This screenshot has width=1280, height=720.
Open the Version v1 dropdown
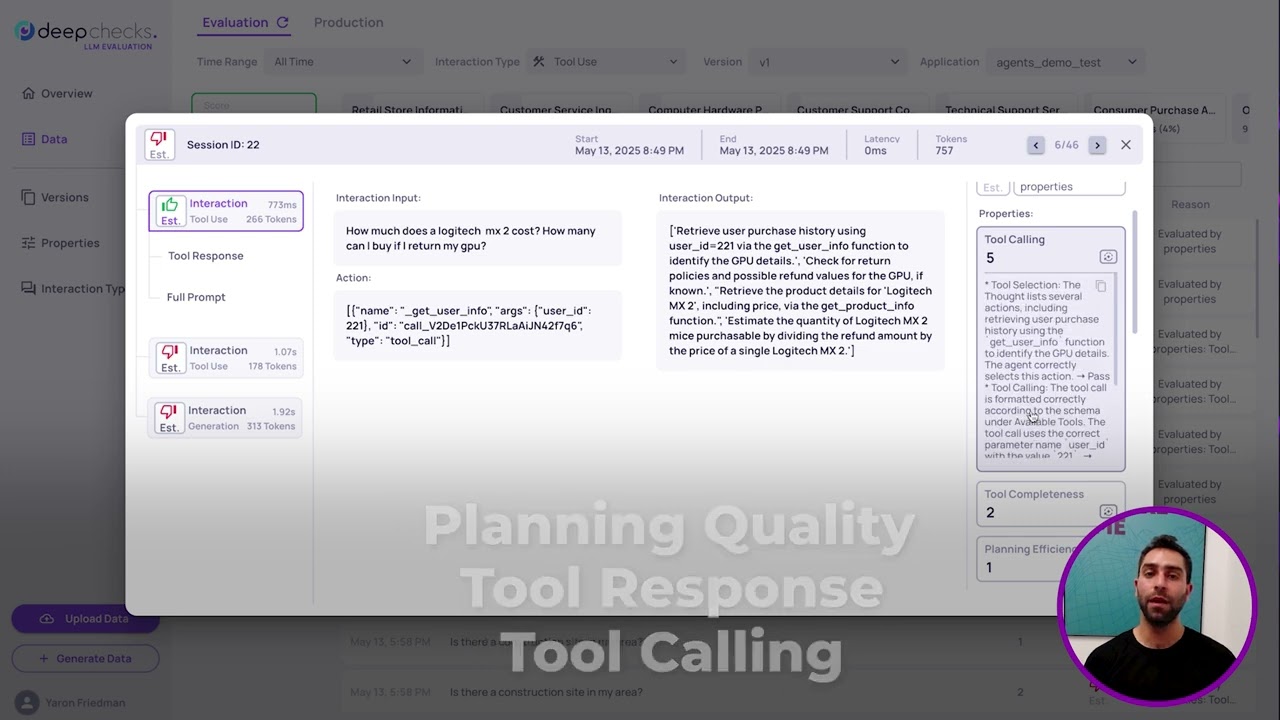pyautogui.click(x=828, y=62)
